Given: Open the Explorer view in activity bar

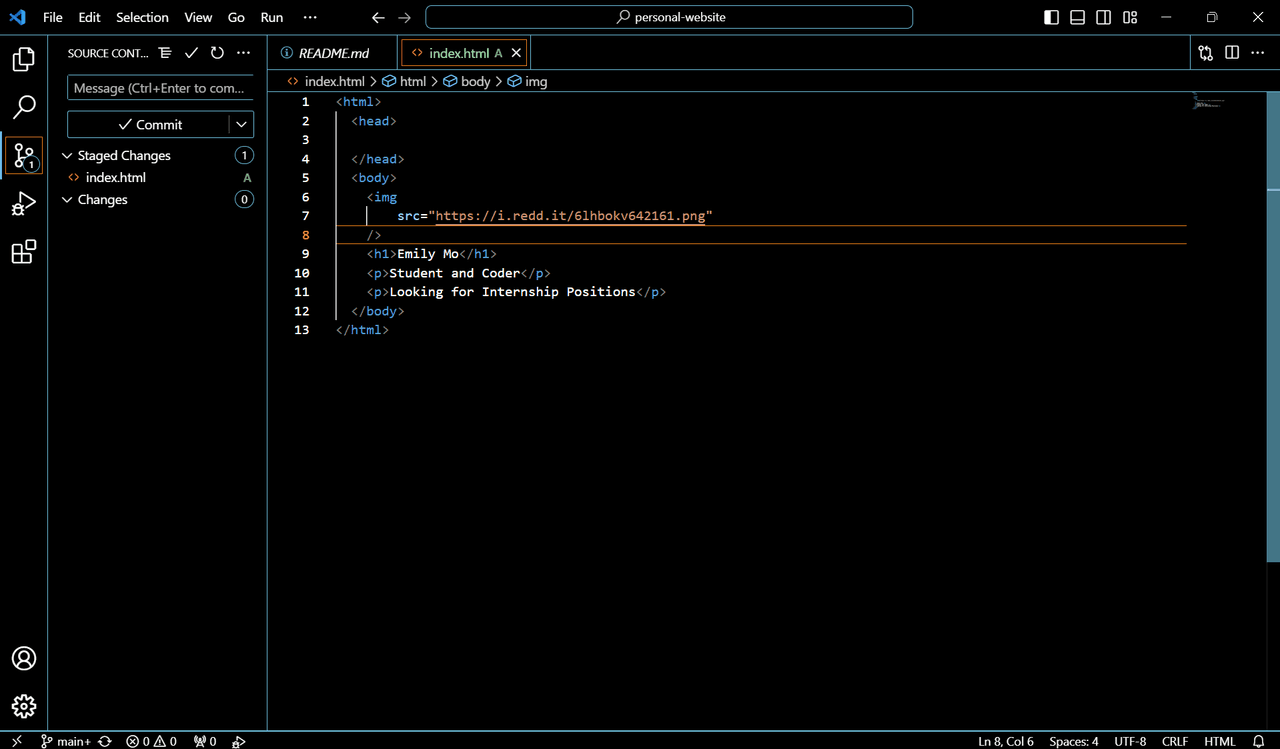Looking at the screenshot, I should [24, 60].
